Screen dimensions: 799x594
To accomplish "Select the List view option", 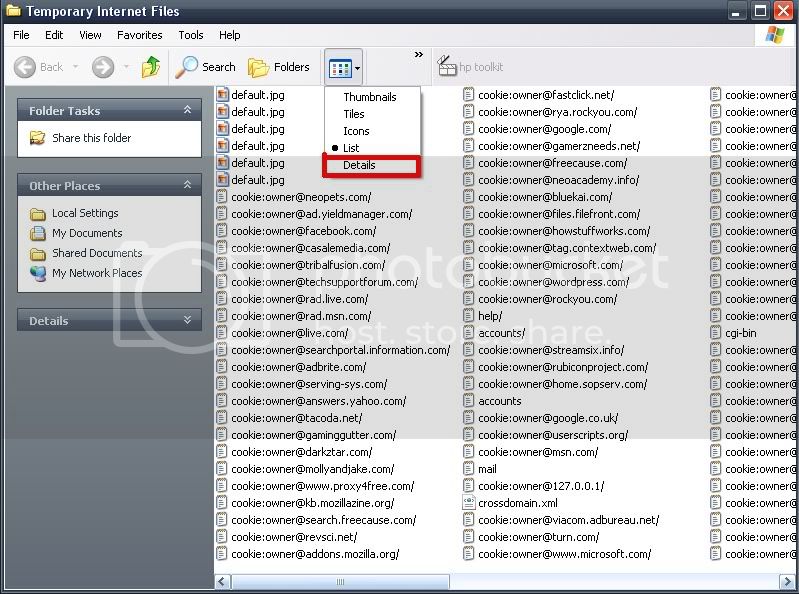I will (x=351, y=148).
